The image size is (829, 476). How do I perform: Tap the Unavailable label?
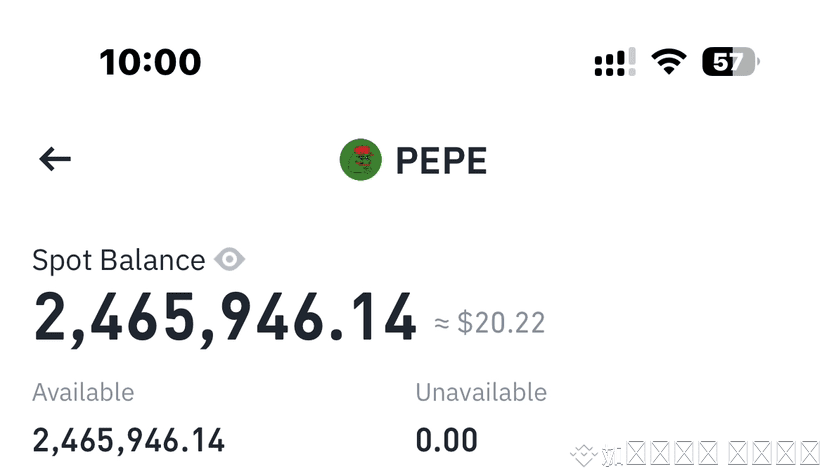coord(481,392)
